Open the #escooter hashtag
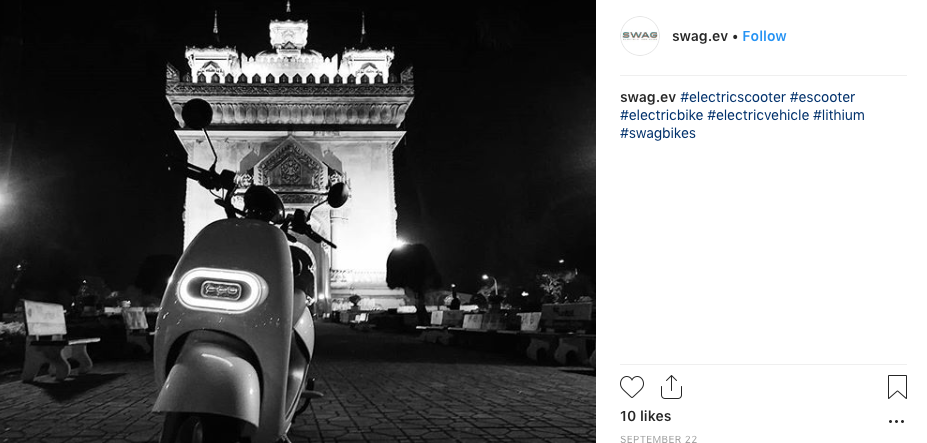Screen dimensions: 927x443 822,97
